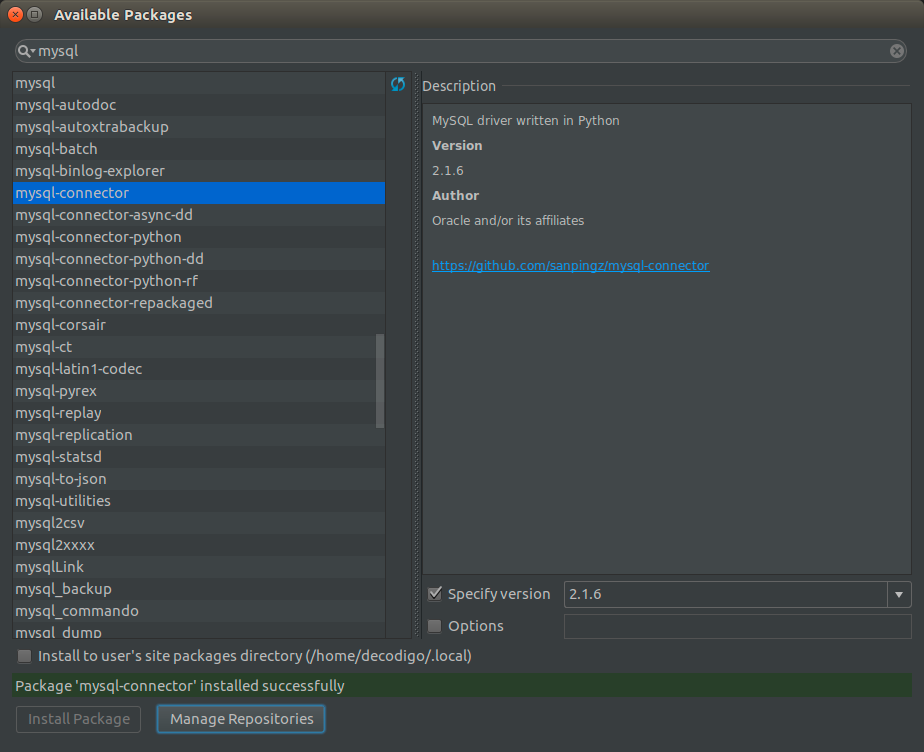924x752 pixels.
Task: Enable the Options checkbox
Action: [435, 626]
